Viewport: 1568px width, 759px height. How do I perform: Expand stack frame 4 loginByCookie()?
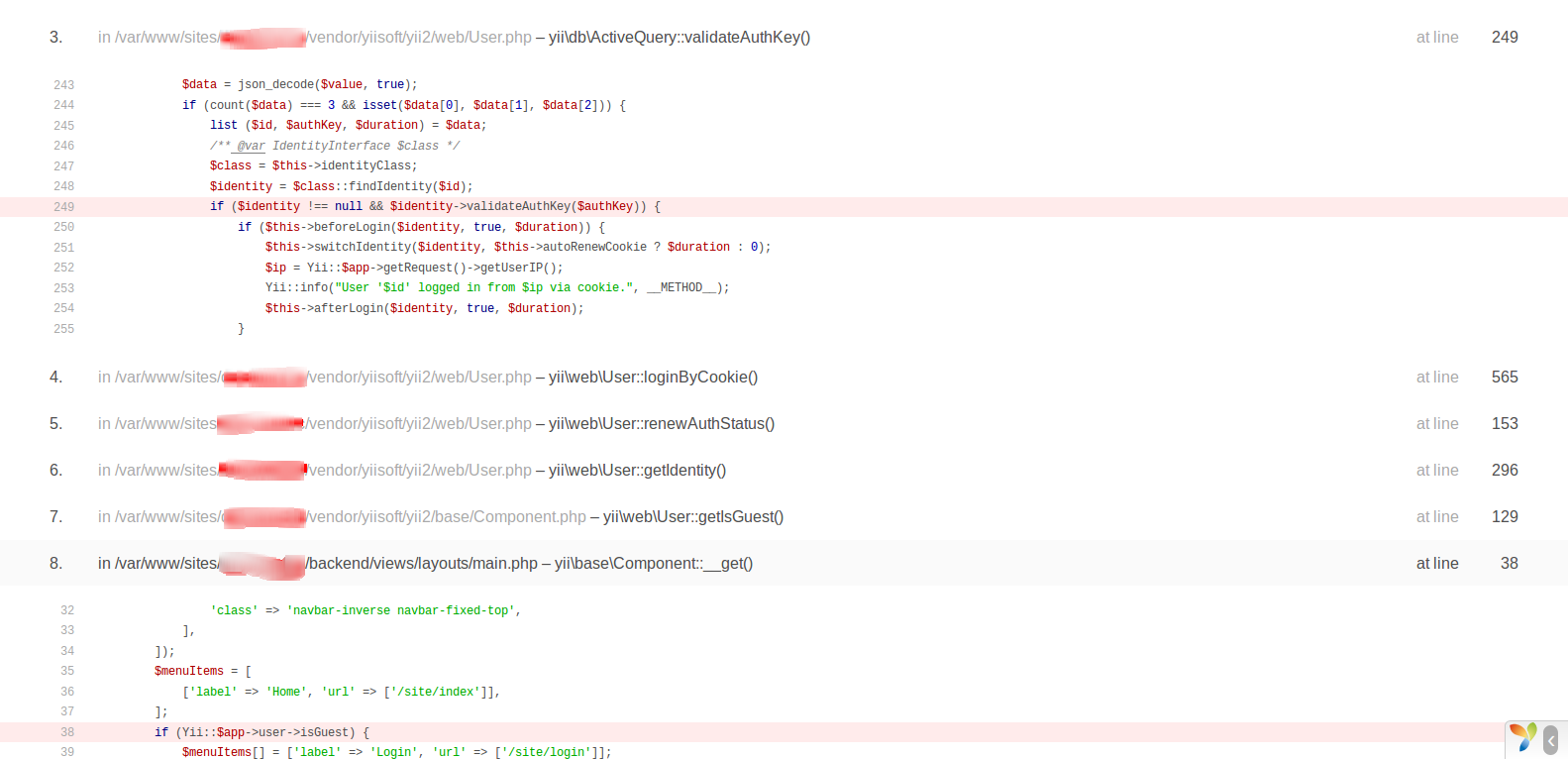784,378
